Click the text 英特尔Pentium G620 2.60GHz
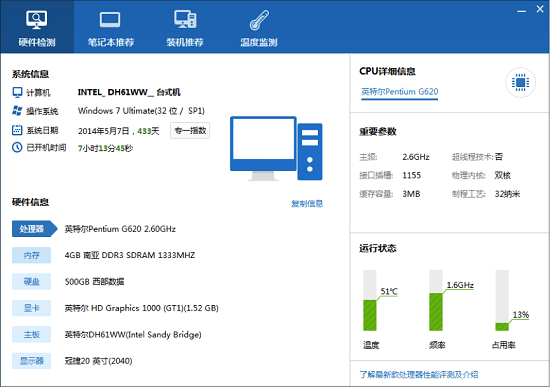Screen dimensions: 550x387 pyautogui.click(x=120, y=229)
